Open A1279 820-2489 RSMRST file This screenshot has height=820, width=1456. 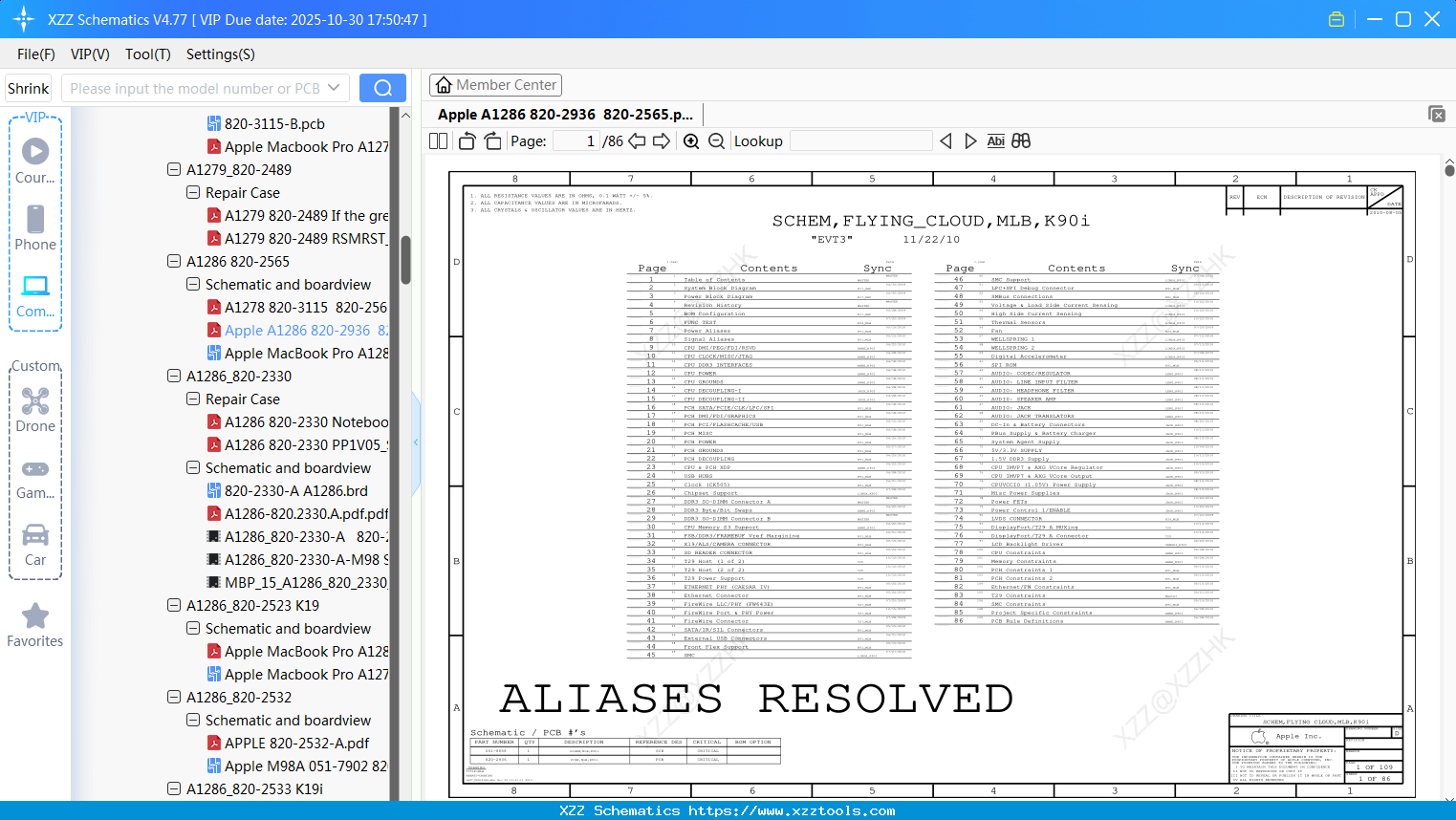(297, 238)
